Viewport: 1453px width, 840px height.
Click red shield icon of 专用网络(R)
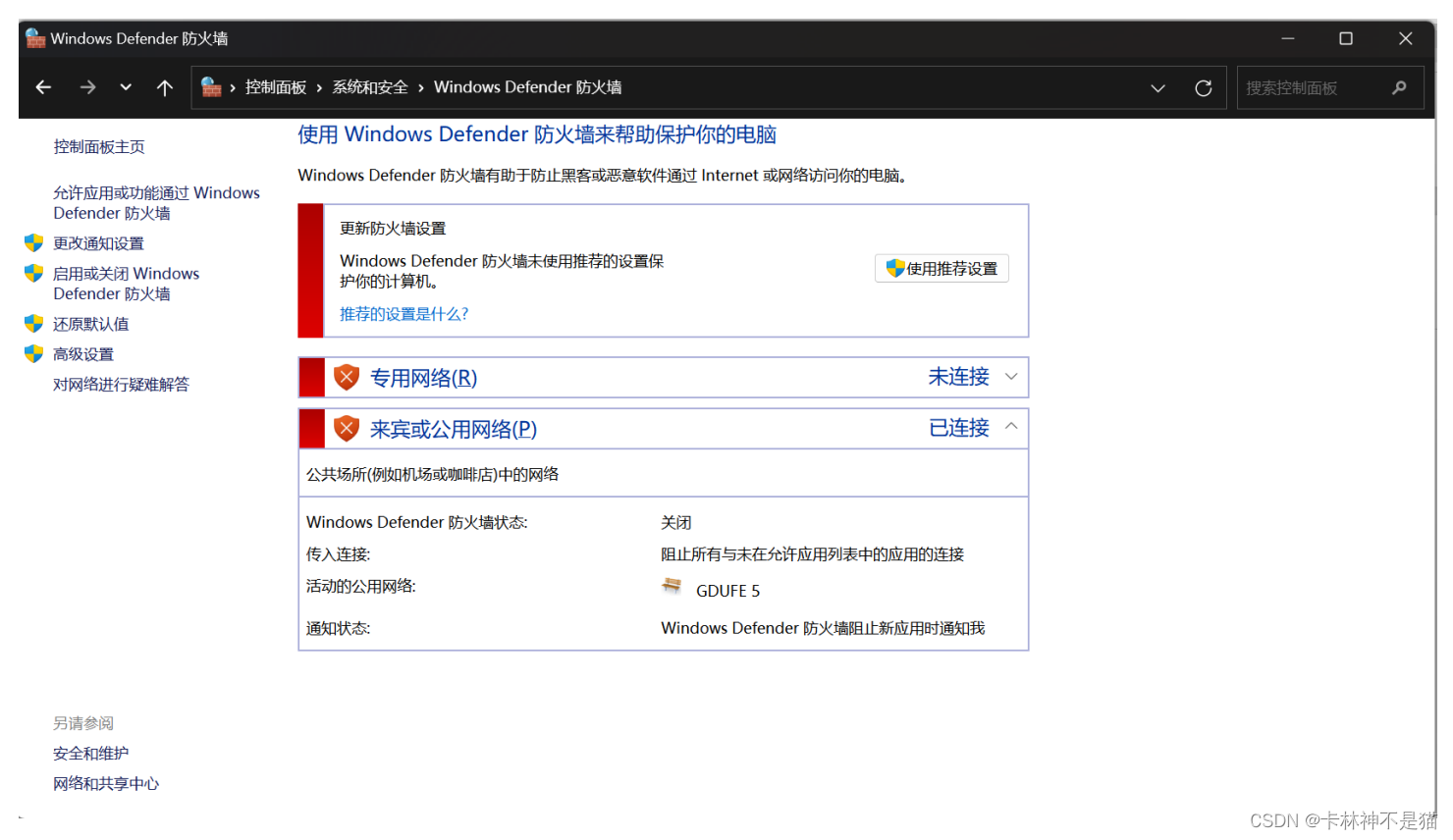tap(347, 377)
